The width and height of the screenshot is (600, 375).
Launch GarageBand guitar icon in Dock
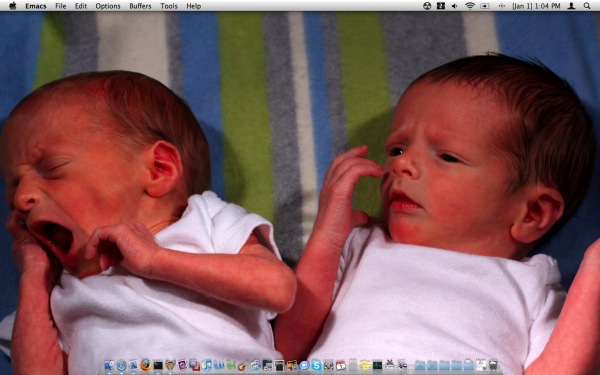[x=243, y=366]
